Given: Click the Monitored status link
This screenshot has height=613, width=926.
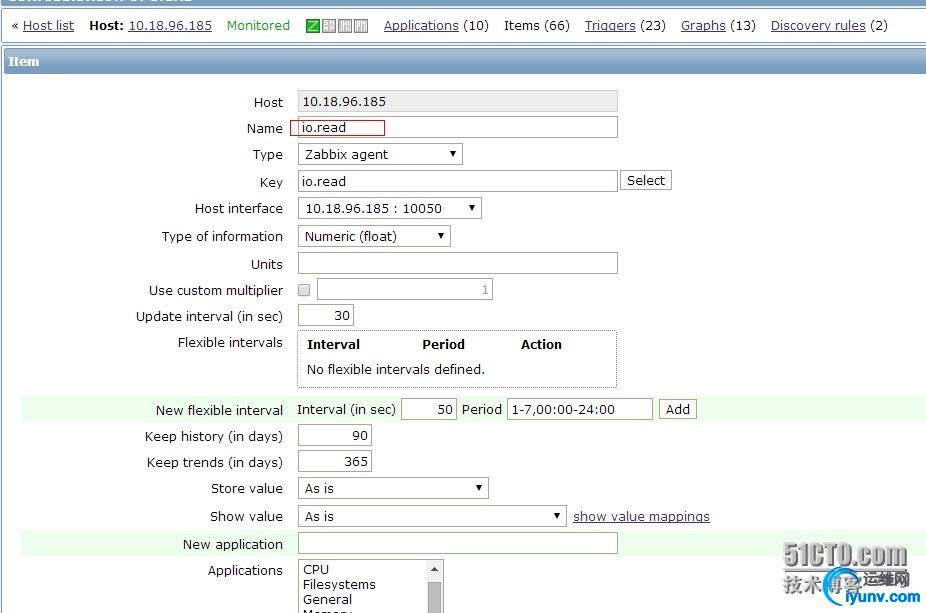Looking at the screenshot, I should pos(258,26).
